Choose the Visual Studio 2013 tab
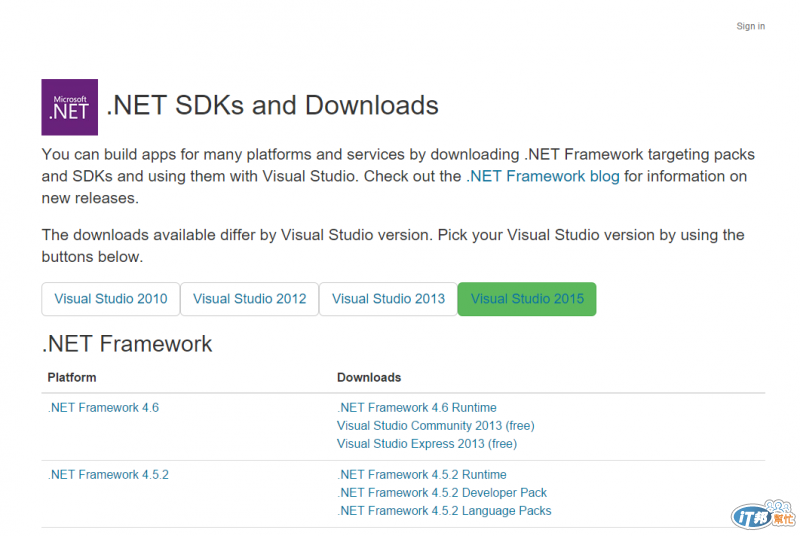Viewport: 800px width, 536px height. [x=388, y=299]
